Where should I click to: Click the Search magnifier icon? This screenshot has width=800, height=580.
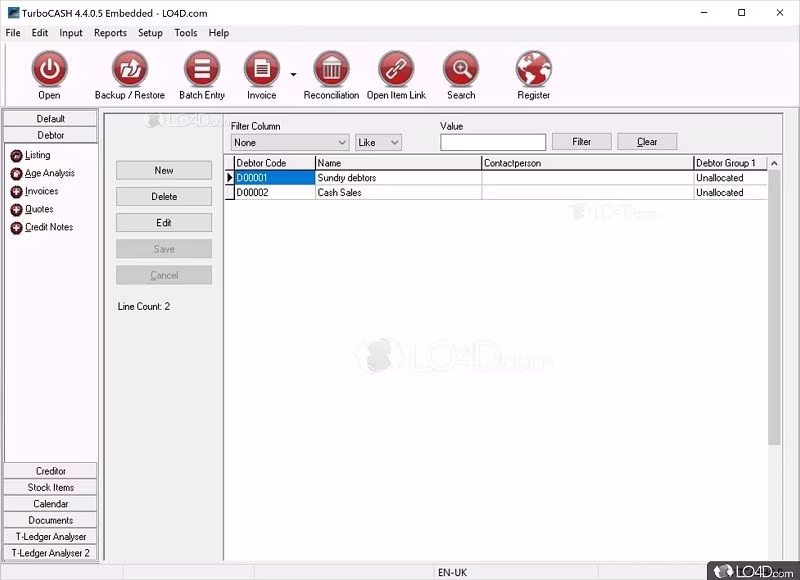[461, 68]
